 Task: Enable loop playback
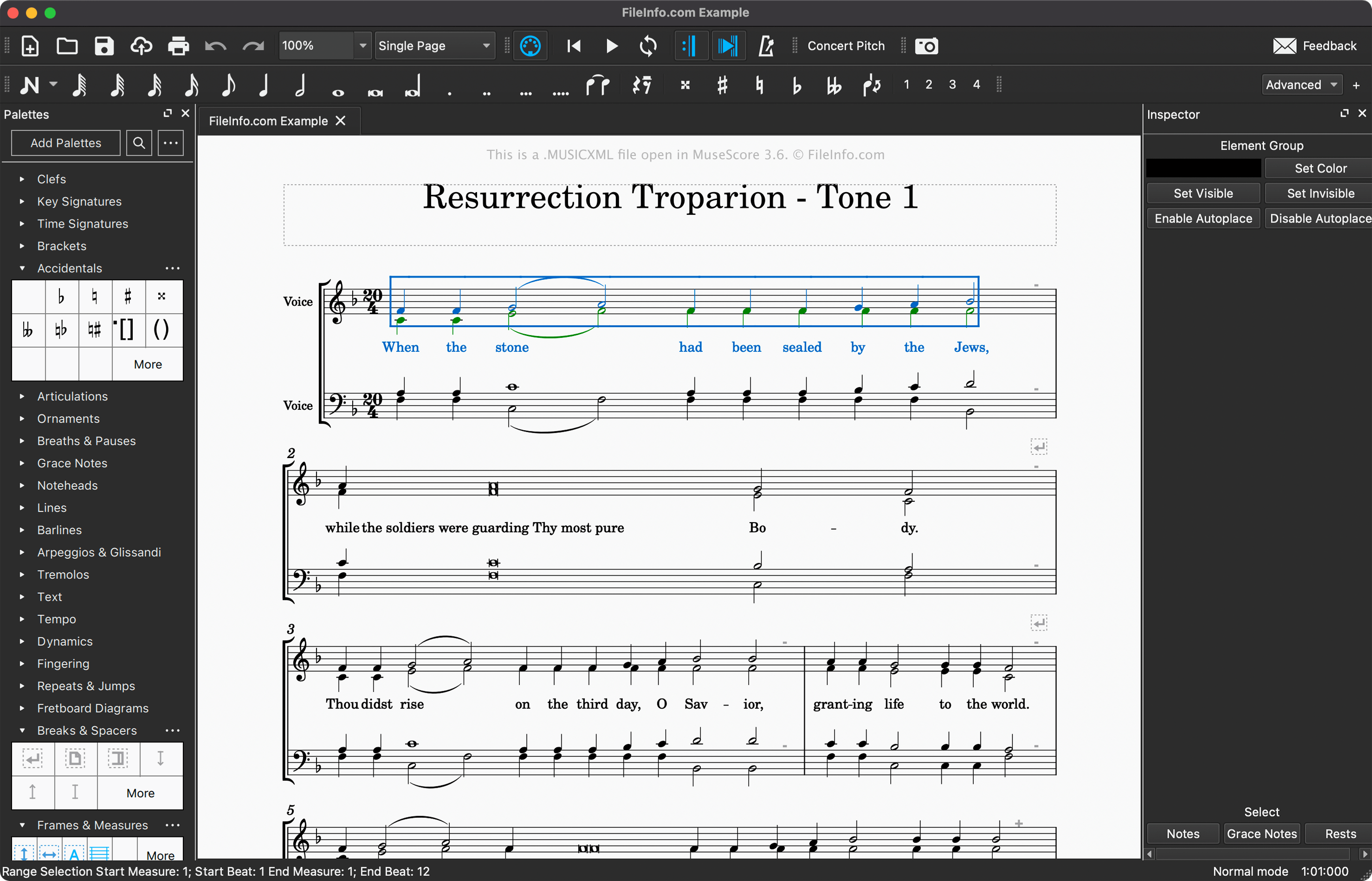pos(648,46)
